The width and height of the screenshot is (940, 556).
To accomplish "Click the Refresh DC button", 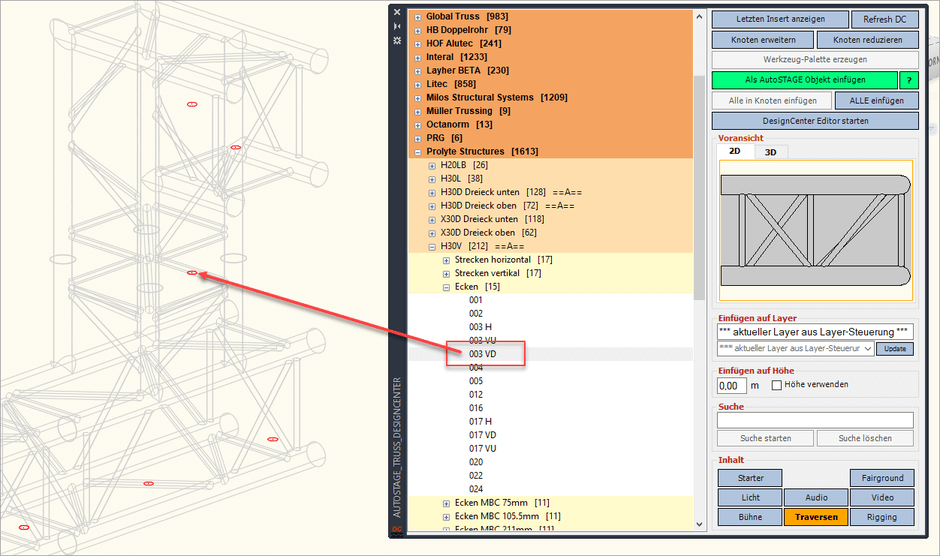I will [x=884, y=19].
